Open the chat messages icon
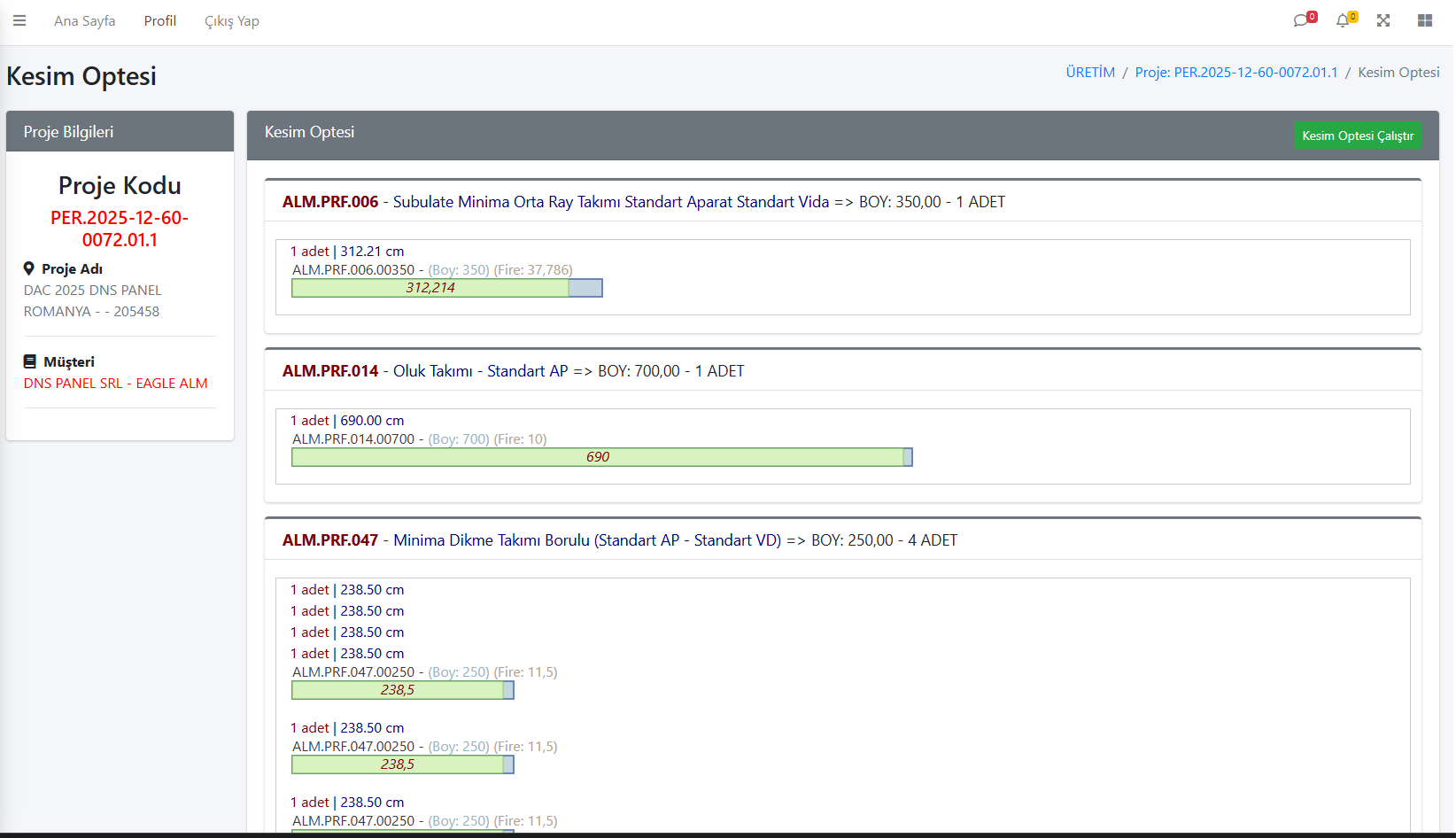 tap(1301, 20)
